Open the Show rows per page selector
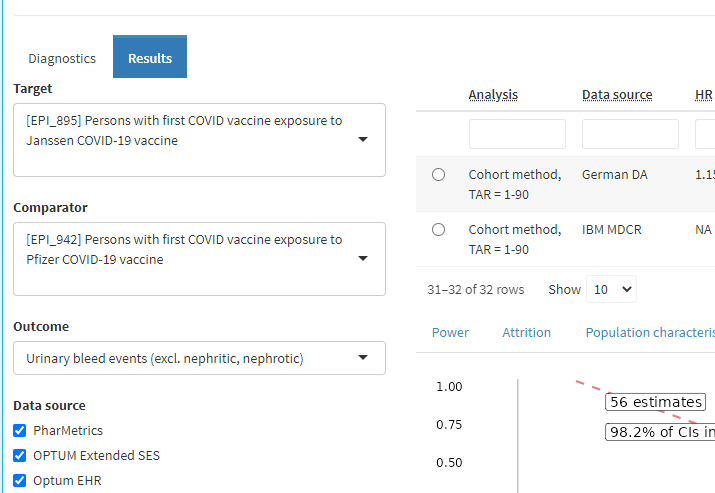This screenshot has width=715, height=493. (x=611, y=289)
